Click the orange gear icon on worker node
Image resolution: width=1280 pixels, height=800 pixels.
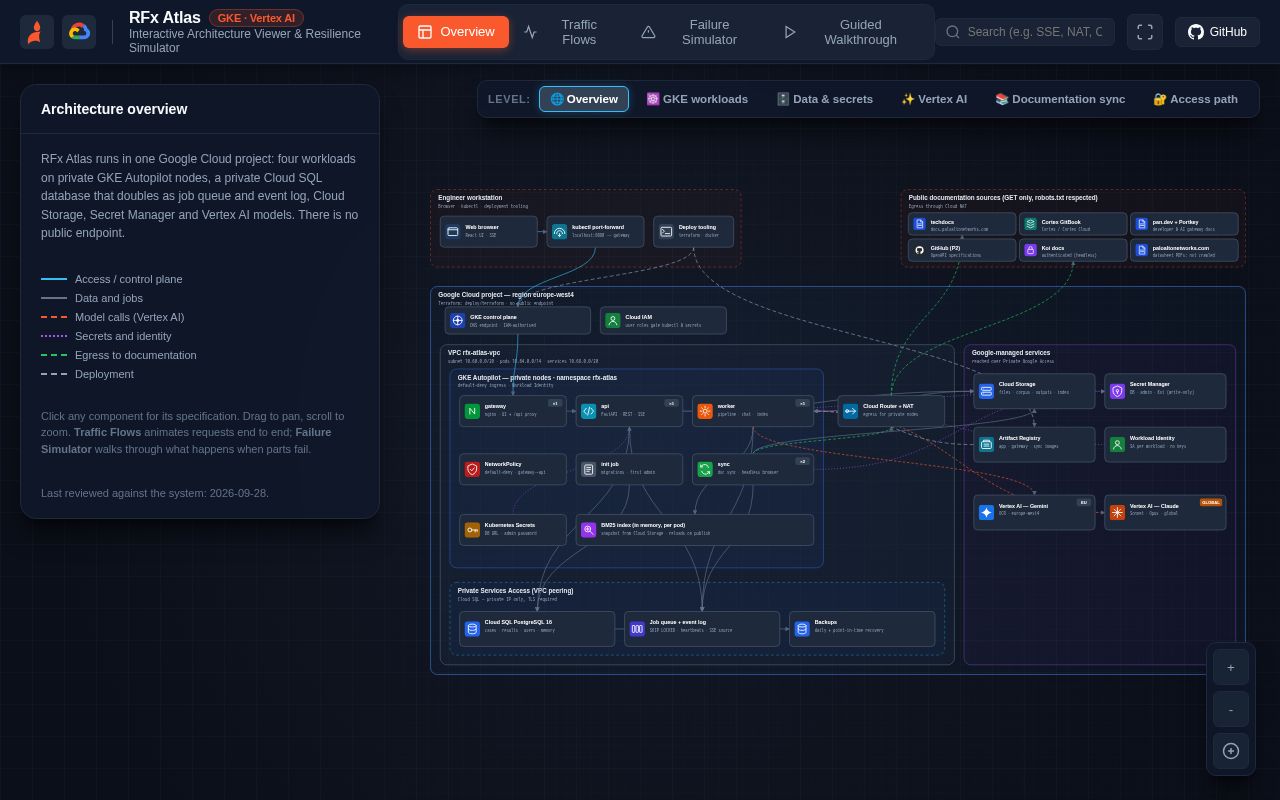click(705, 411)
